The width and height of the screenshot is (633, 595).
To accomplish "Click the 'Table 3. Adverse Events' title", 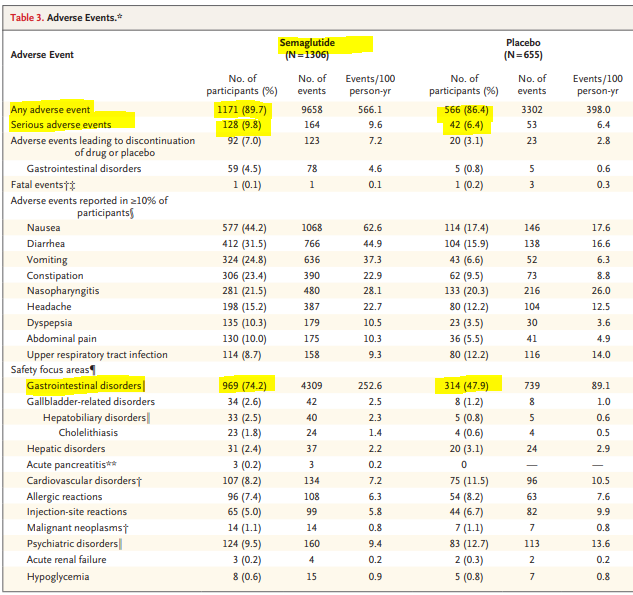I will [66, 18].
